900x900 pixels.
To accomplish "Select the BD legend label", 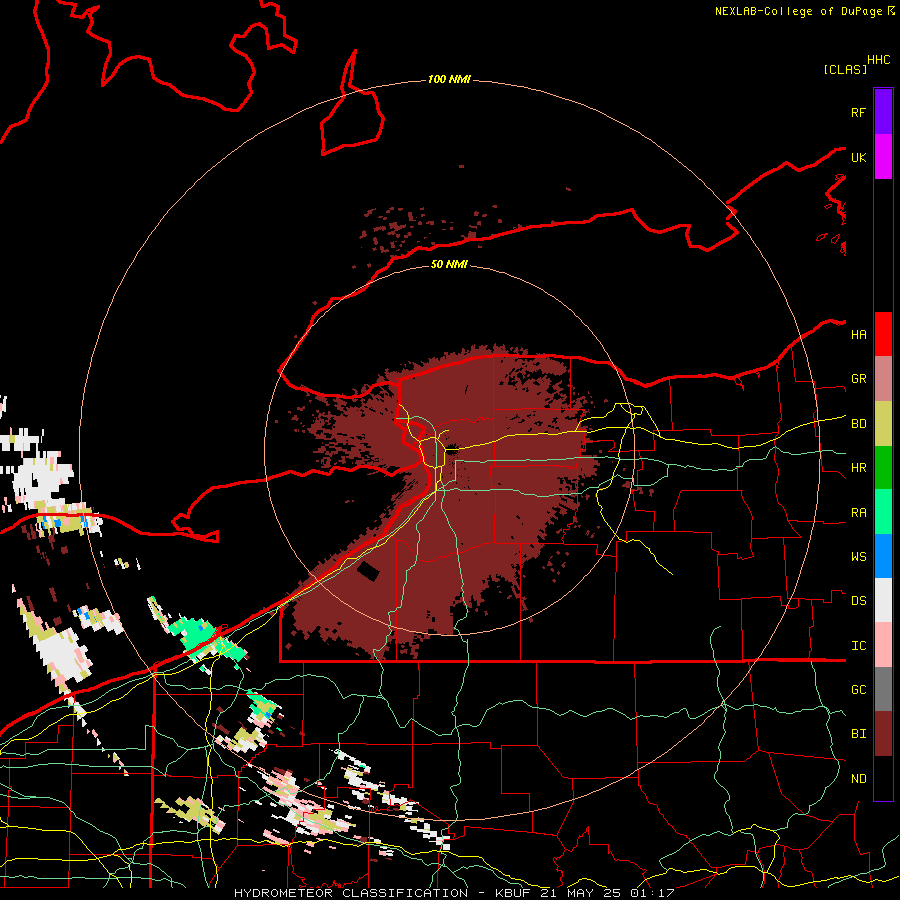I will click(x=858, y=424).
